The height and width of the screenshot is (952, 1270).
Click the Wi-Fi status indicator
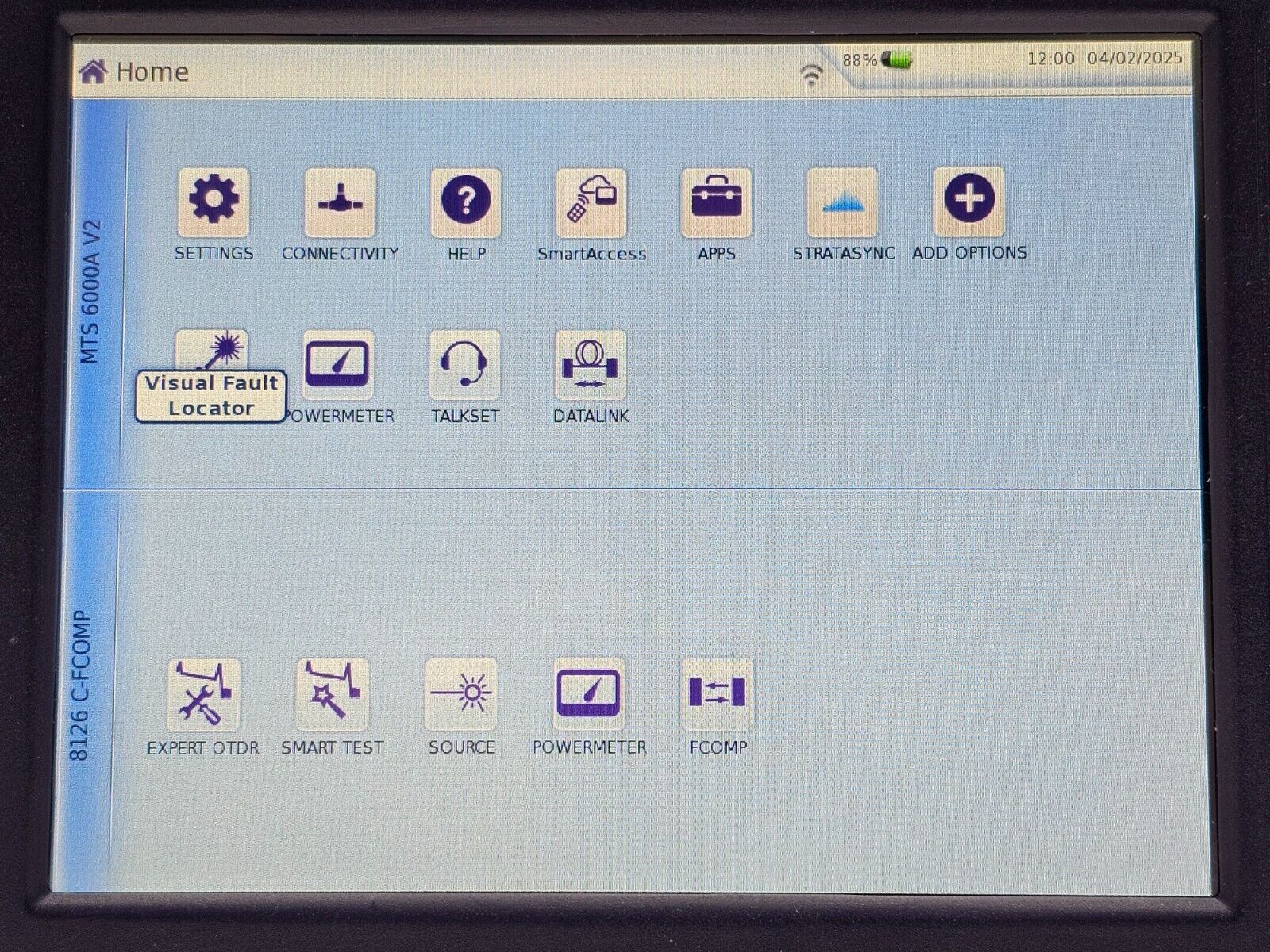(x=810, y=75)
